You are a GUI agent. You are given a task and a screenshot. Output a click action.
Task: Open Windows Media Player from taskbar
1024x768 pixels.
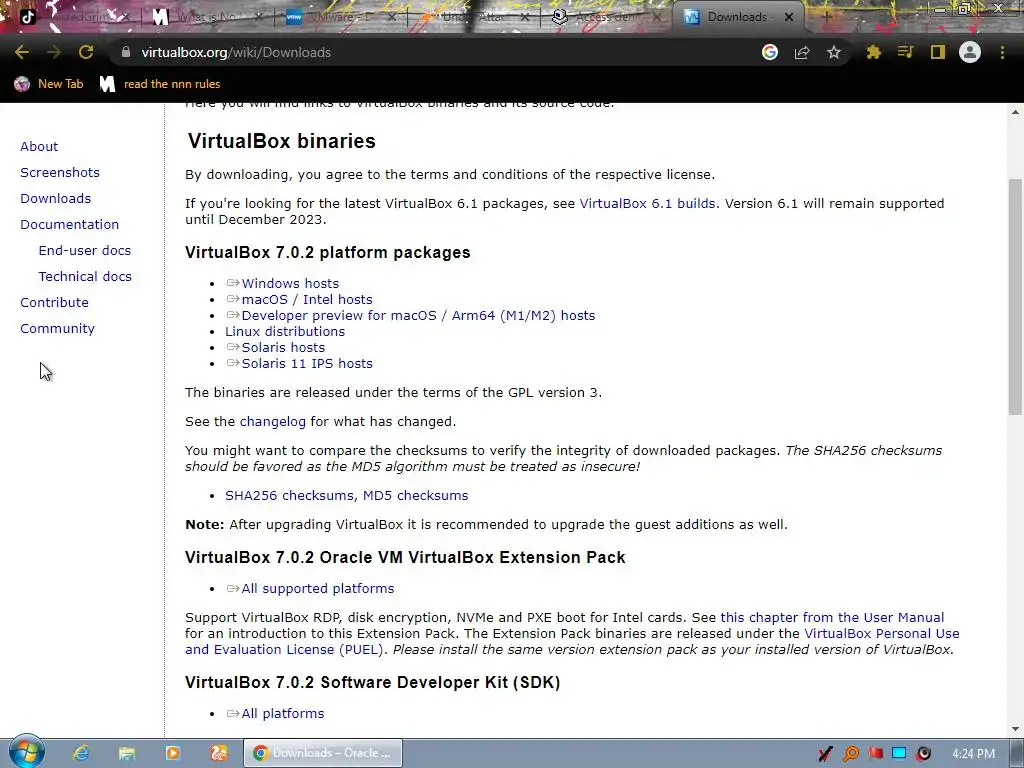point(172,753)
